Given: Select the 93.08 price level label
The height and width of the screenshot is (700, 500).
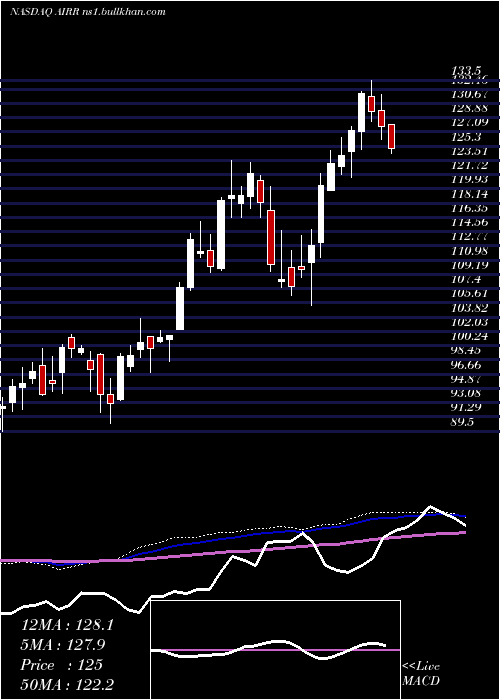Looking at the screenshot, I should pyautogui.click(x=468, y=393).
